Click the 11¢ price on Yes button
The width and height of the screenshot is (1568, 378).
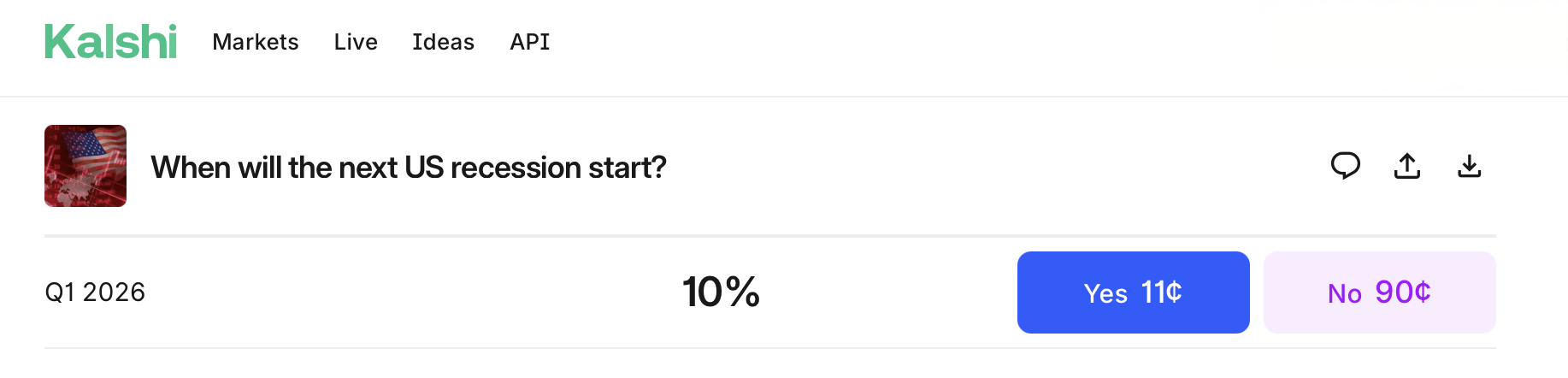click(1161, 292)
